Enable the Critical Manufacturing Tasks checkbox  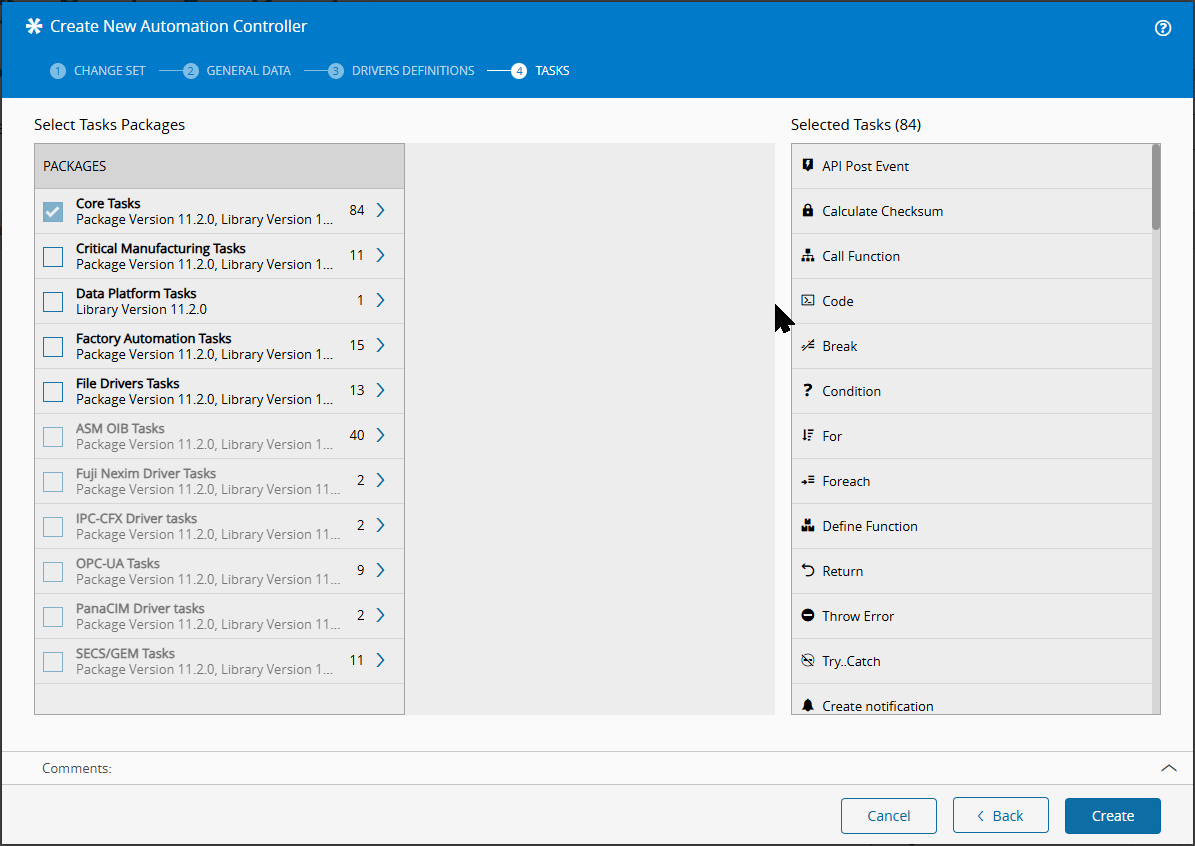pos(53,257)
